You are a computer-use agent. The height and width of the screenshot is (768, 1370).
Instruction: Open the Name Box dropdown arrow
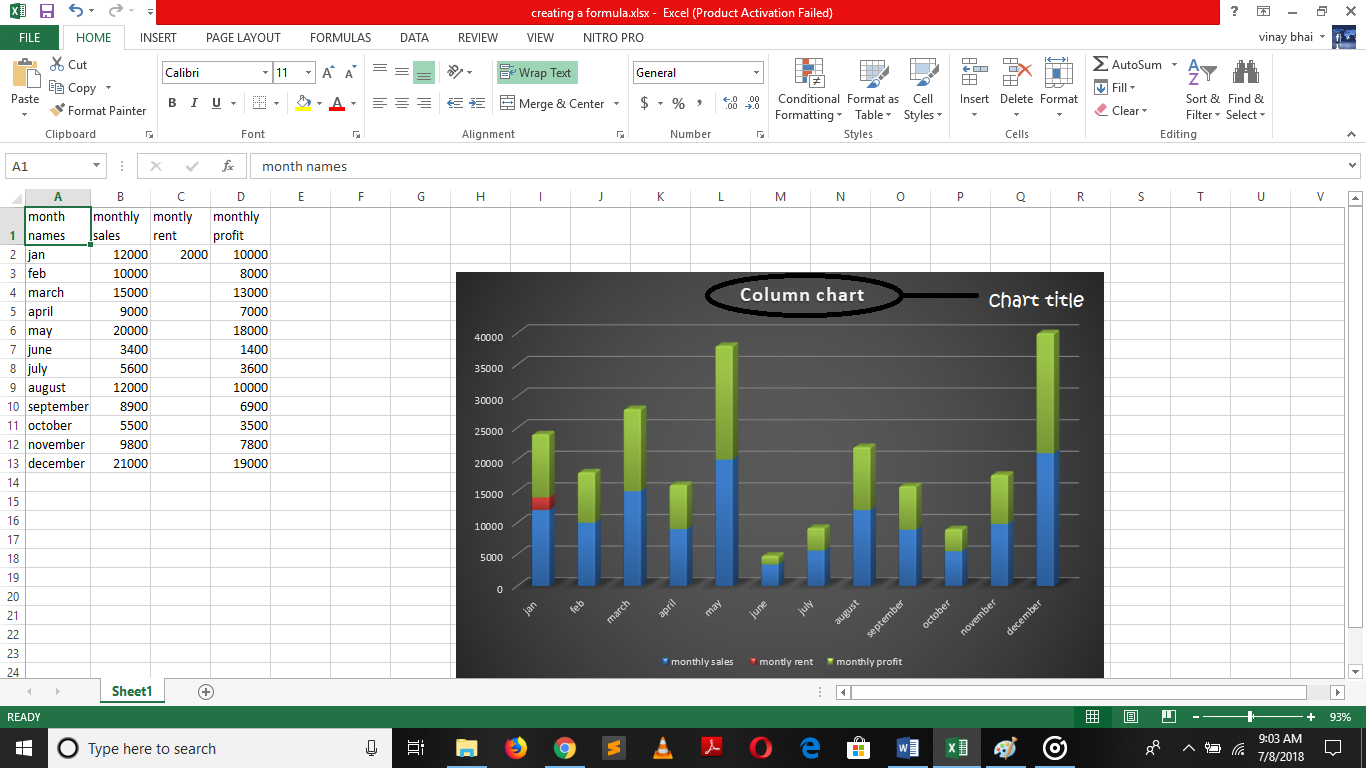click(97, 166)
